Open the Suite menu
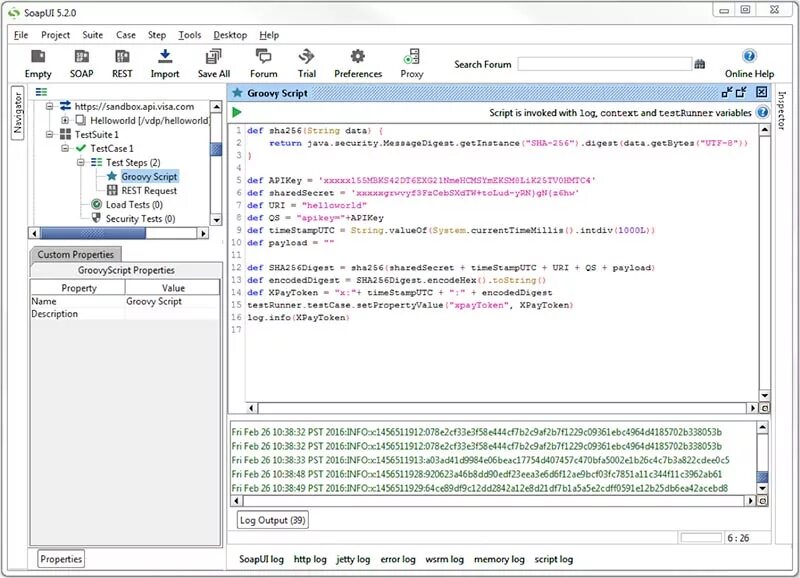This screenshot has width=800, height=578. (x=92, y=35)
